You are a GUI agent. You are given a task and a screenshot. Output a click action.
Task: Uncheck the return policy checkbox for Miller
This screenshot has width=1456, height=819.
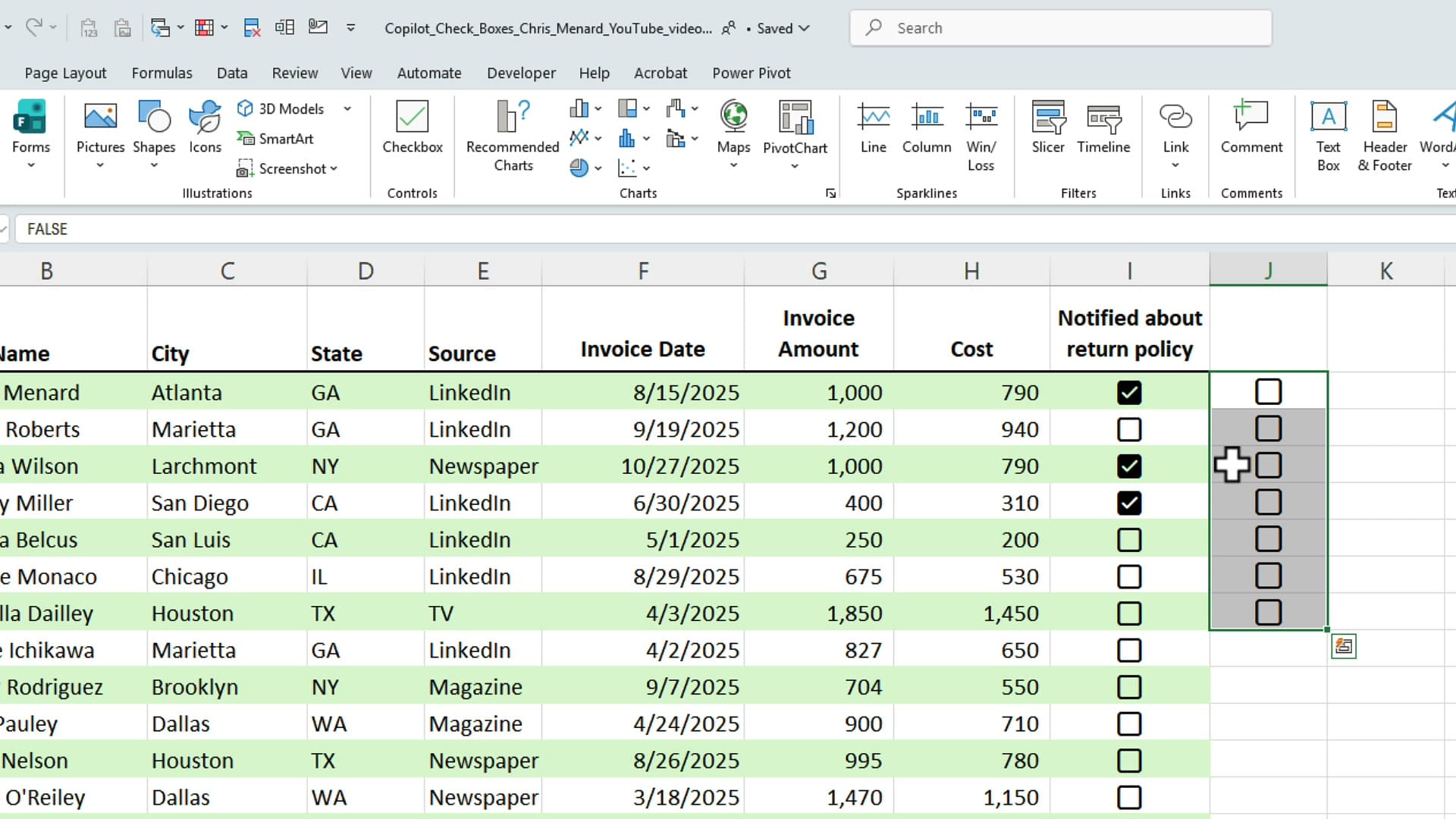[1129, 503]
